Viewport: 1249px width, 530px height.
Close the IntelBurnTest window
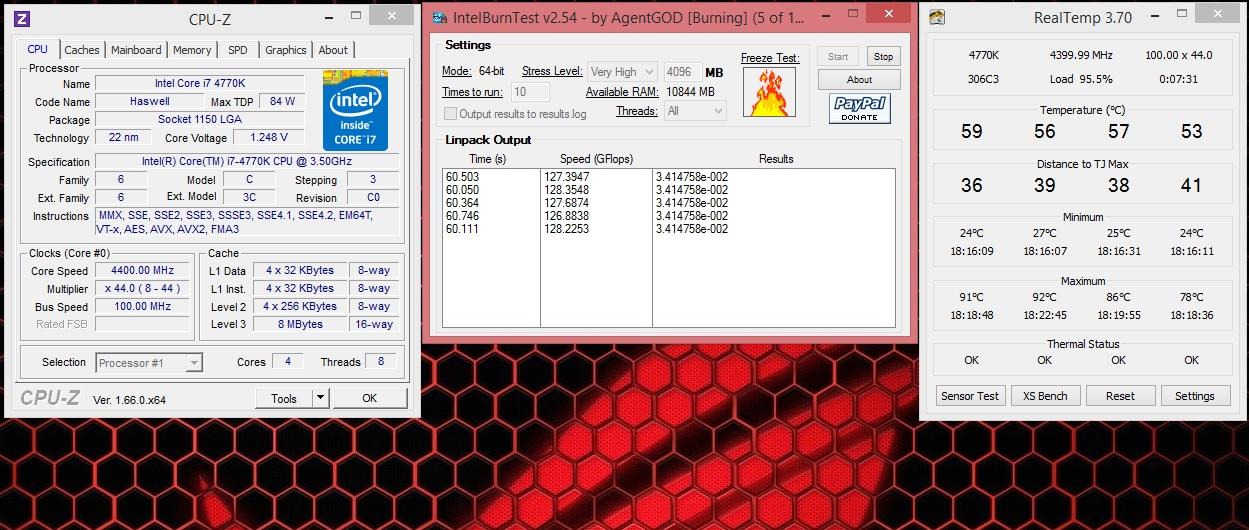click(890, 13)
